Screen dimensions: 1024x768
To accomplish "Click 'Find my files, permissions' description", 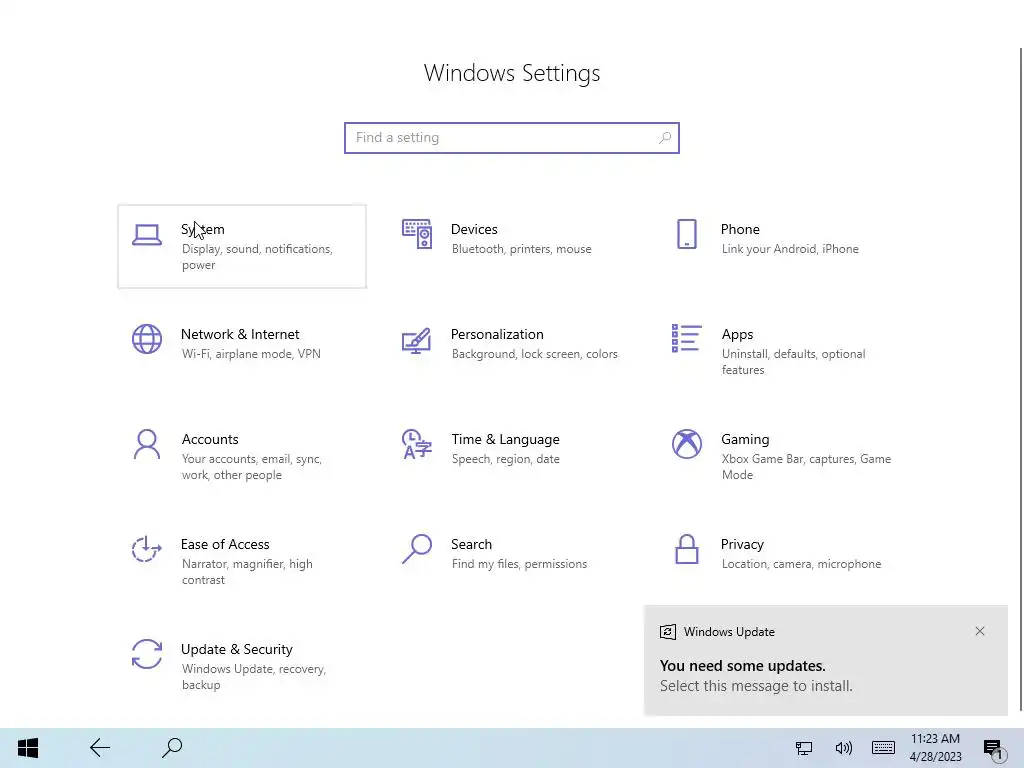I will 519,564.
